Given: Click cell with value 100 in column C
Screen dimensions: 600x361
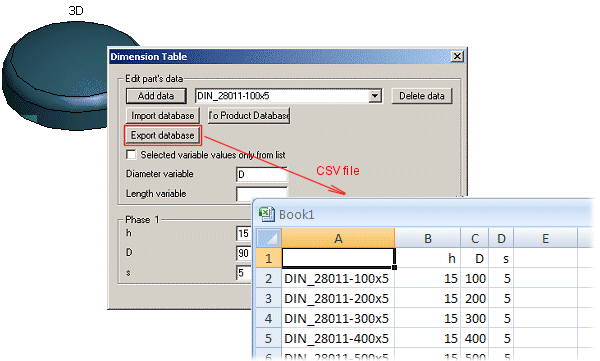Looking at the screenshot, I should (475, 278).
